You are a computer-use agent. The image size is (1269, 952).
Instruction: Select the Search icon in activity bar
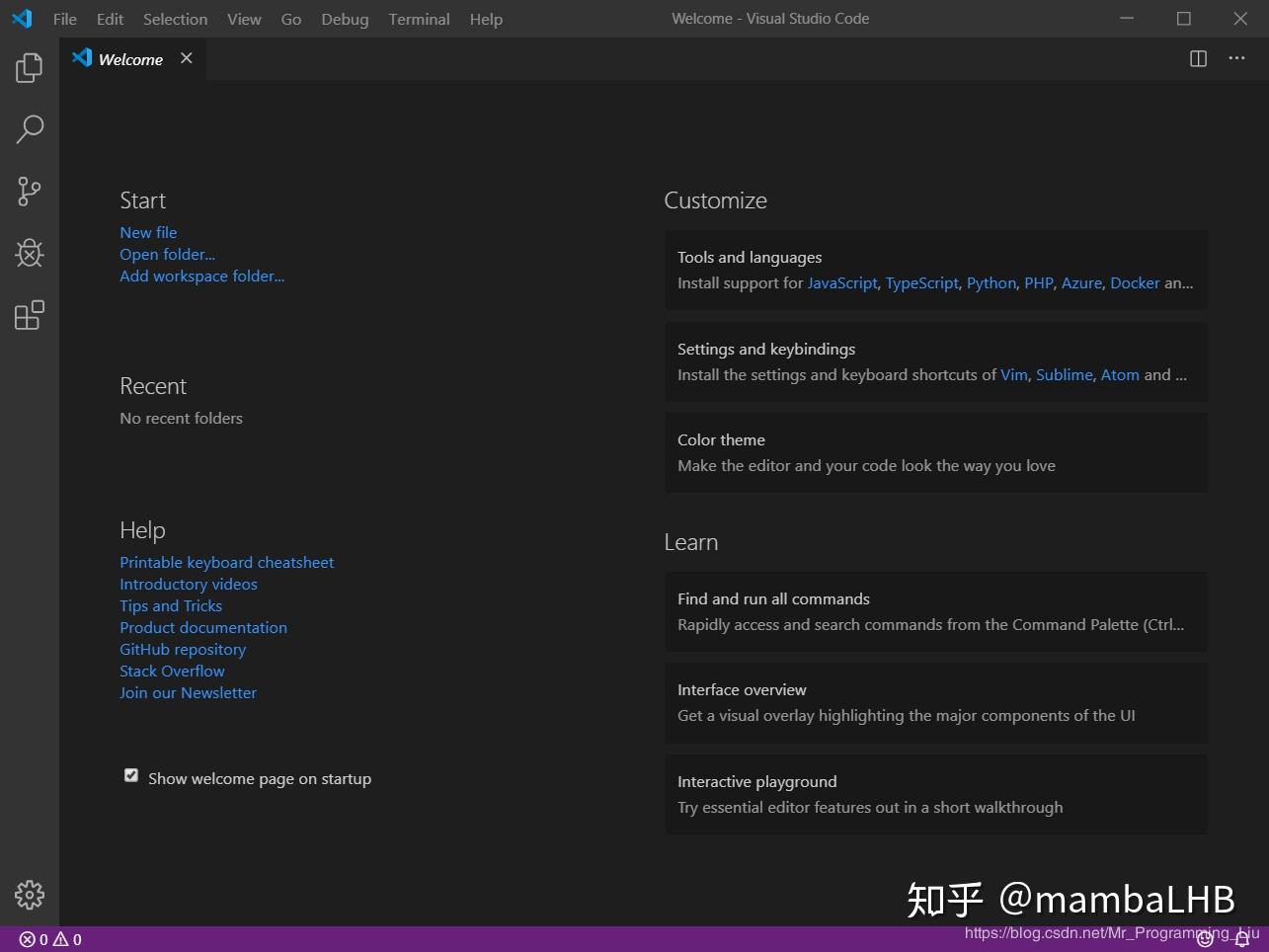click(29, 128)
